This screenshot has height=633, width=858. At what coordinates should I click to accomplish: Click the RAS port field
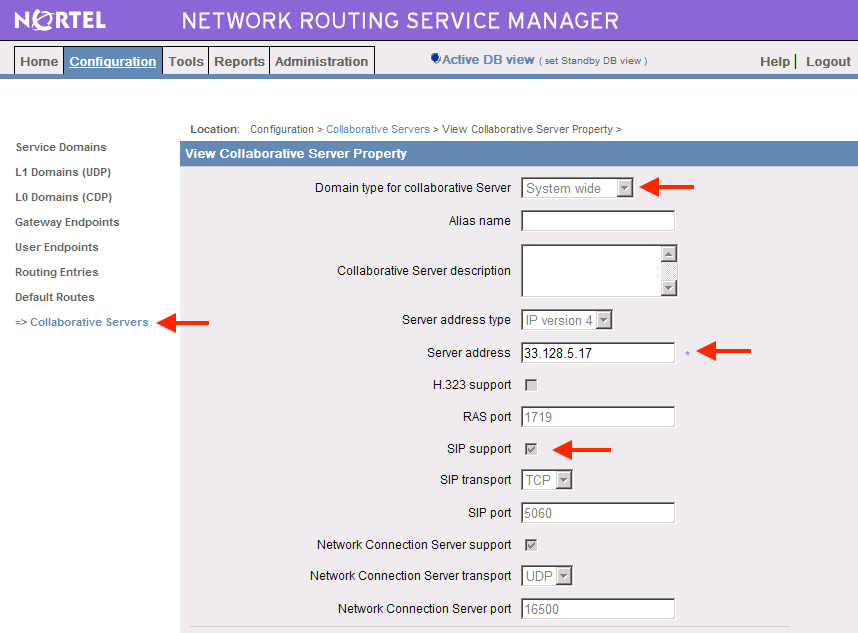(598, 417)
